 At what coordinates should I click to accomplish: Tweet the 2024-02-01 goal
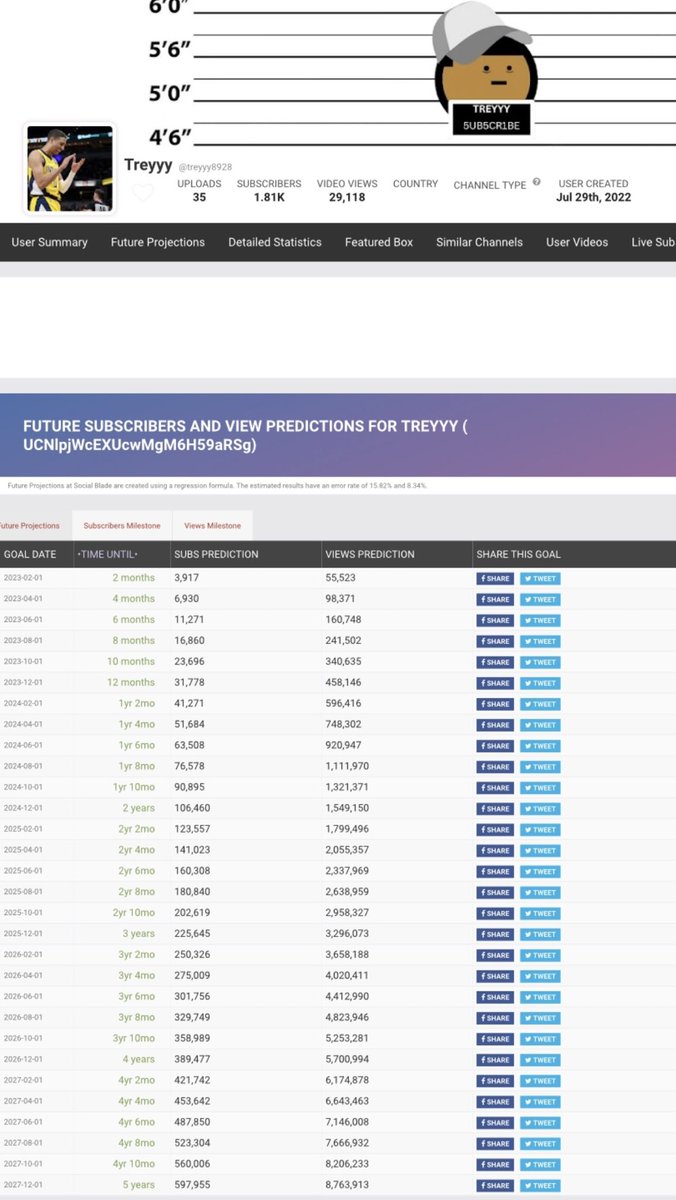(540, 704)
